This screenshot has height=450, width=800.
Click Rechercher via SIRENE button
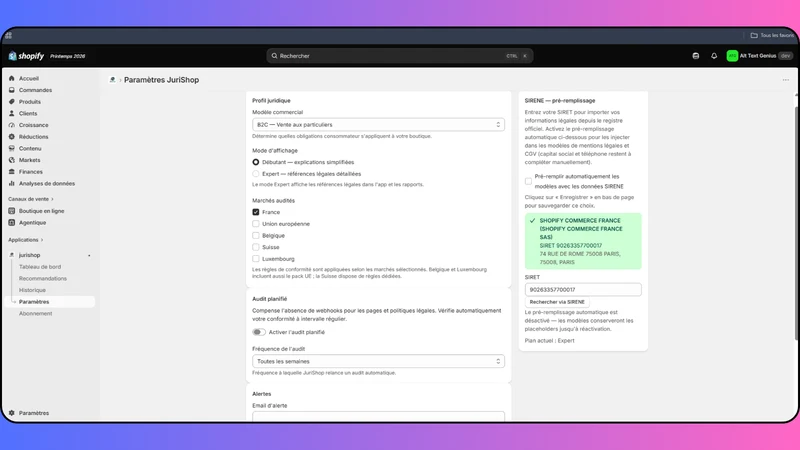tap(557, 302)
